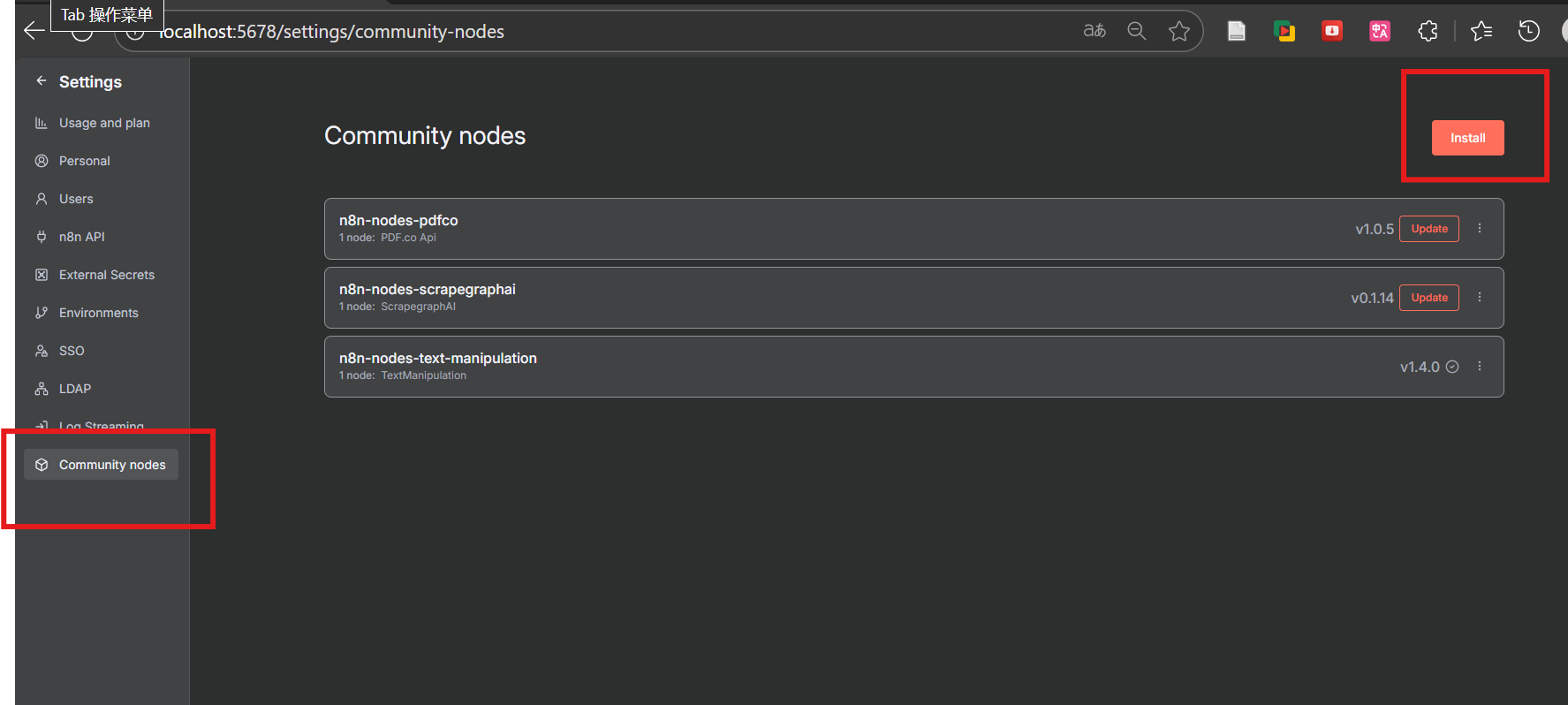This screenshot has height=705, width=1568.
Task: Update the n8n-nodes-pdfco package
Action: click(1428, 229)
